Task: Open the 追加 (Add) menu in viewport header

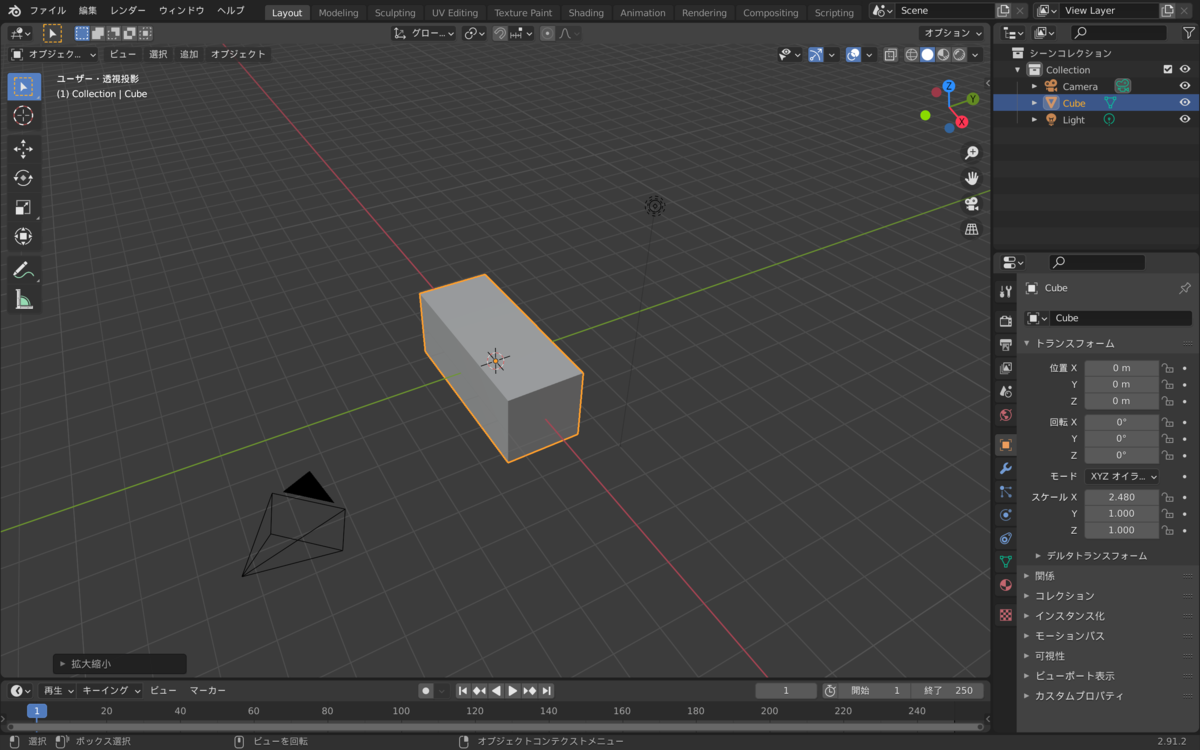Action: pos(189,54)
